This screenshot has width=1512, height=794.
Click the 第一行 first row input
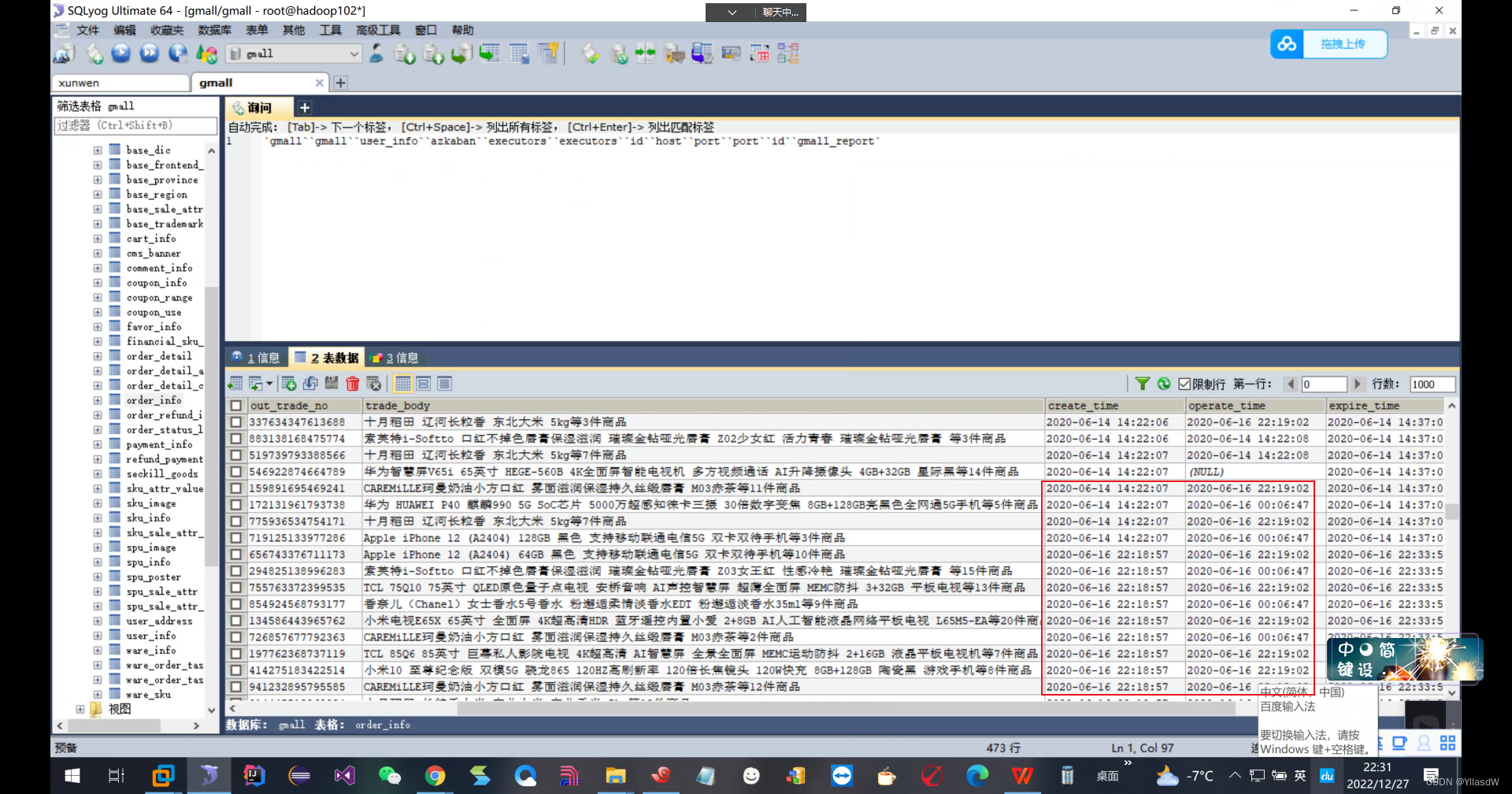point(1323,384)
